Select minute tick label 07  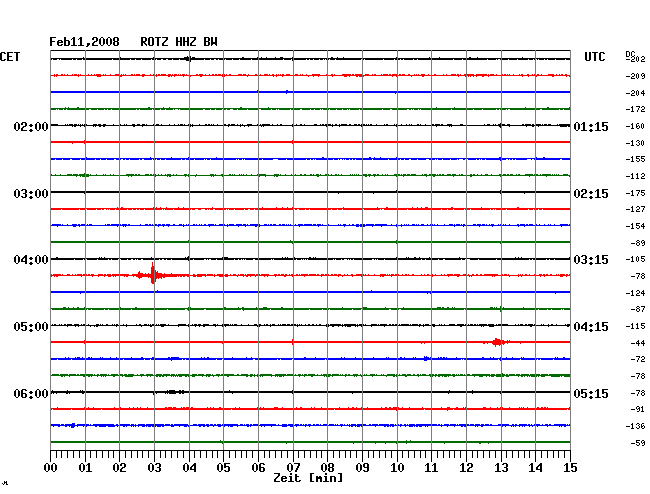click(293, 467)
